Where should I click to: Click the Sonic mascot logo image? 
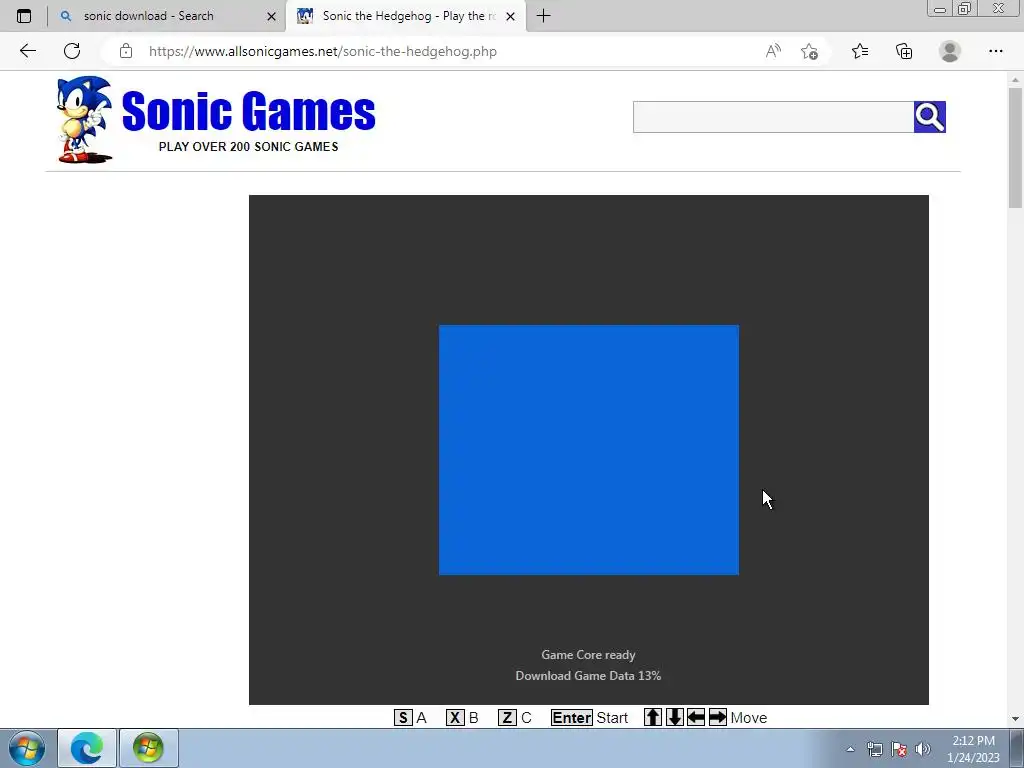85,120
